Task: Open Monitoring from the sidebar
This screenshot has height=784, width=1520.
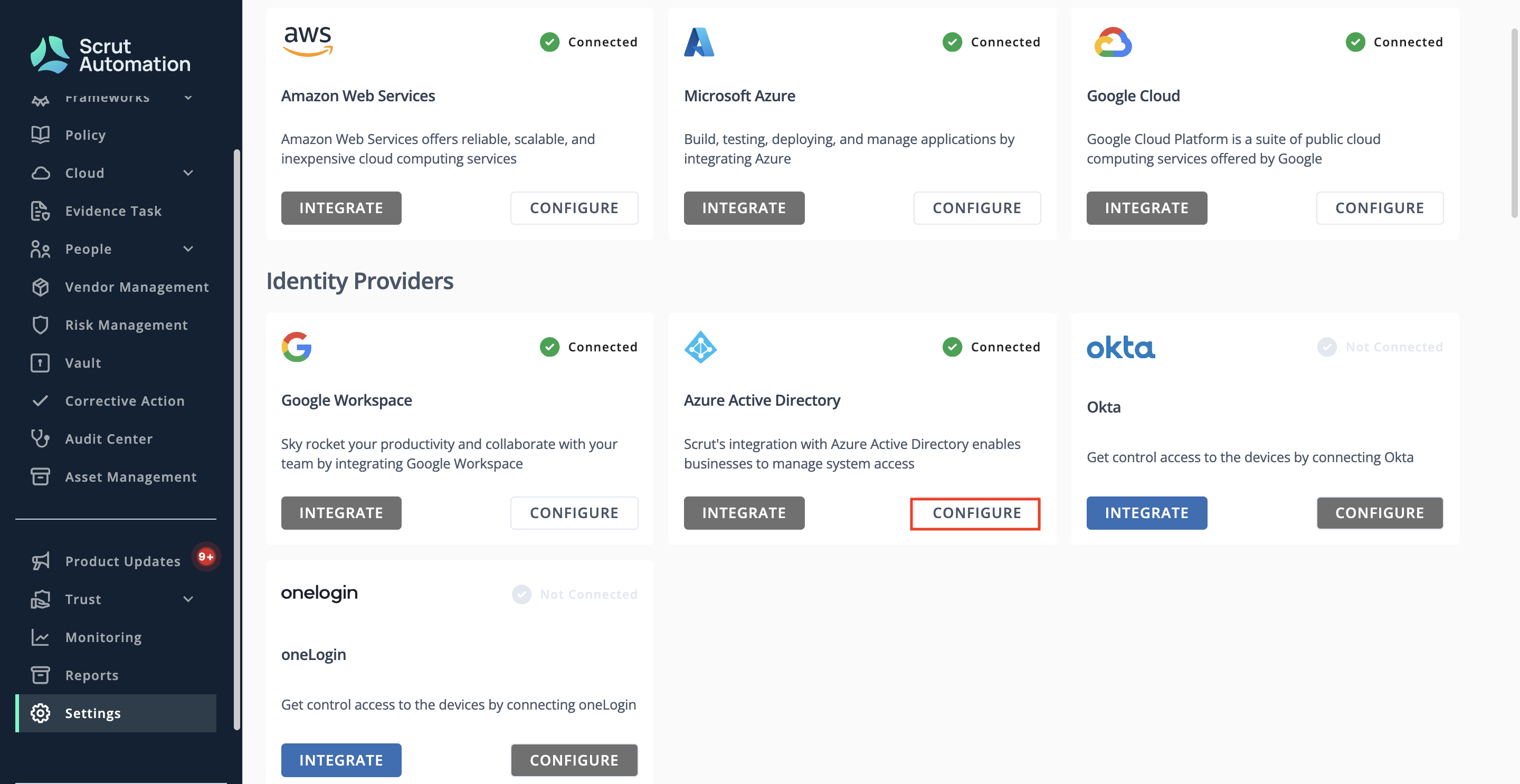Action: (116, 637)
